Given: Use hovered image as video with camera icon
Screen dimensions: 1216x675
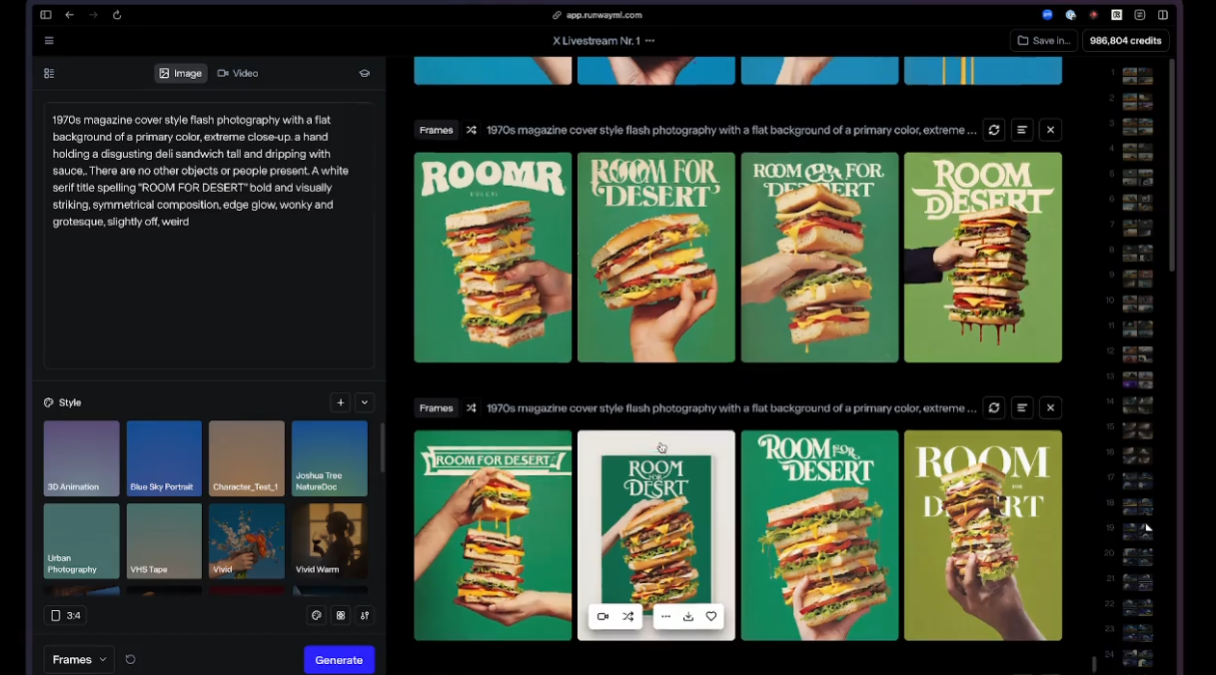Looking at the screenshot, I should click(603, 616).
